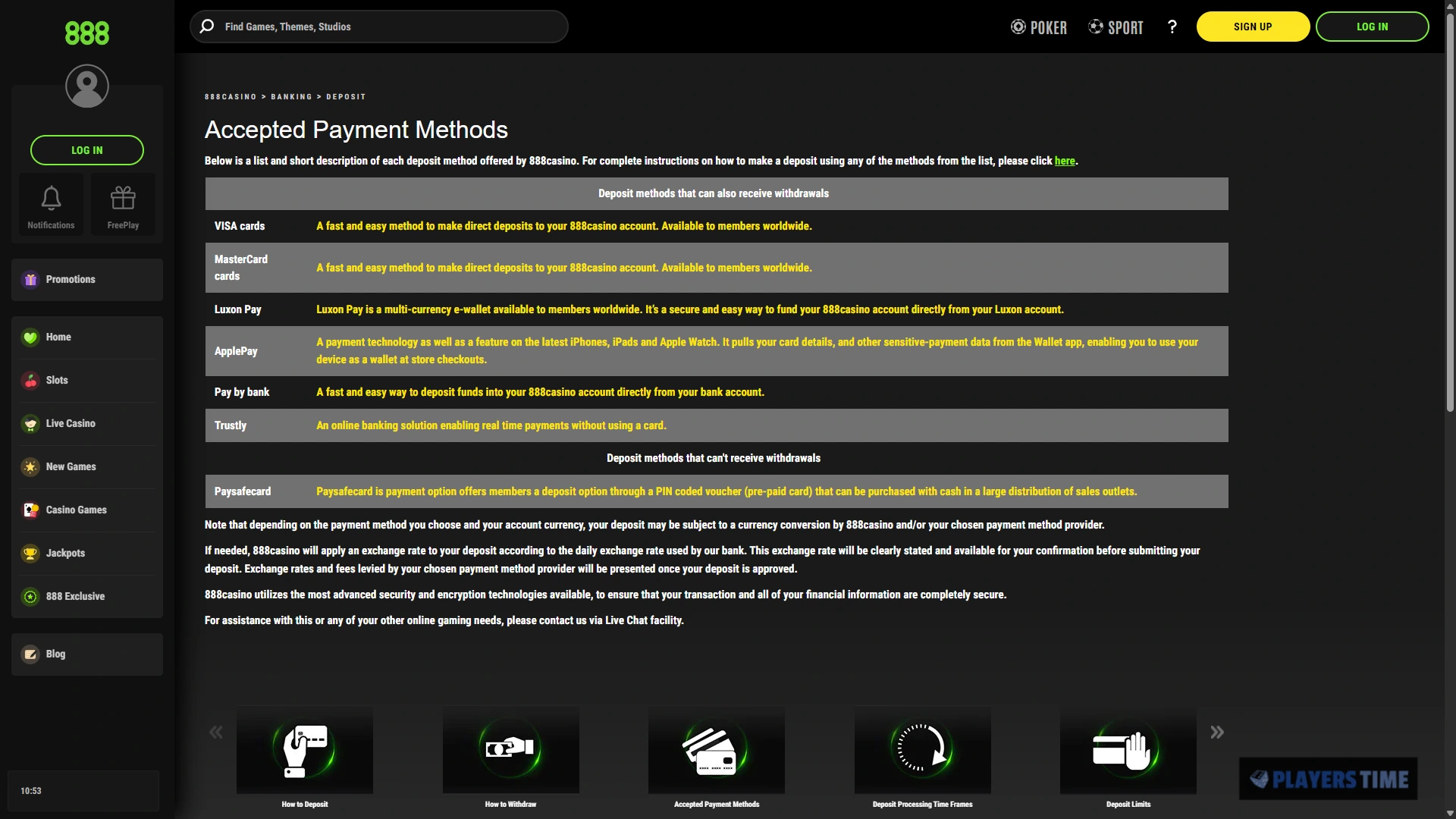Click the 'Accepted Payment Methods' heading
This screenshot has width=1456, height=819.
(356, 130)
